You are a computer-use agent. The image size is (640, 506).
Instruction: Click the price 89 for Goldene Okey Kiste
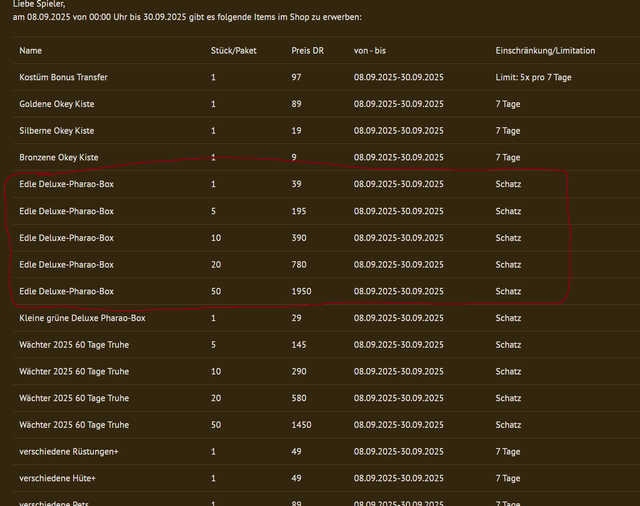click(x=296, y=104)
